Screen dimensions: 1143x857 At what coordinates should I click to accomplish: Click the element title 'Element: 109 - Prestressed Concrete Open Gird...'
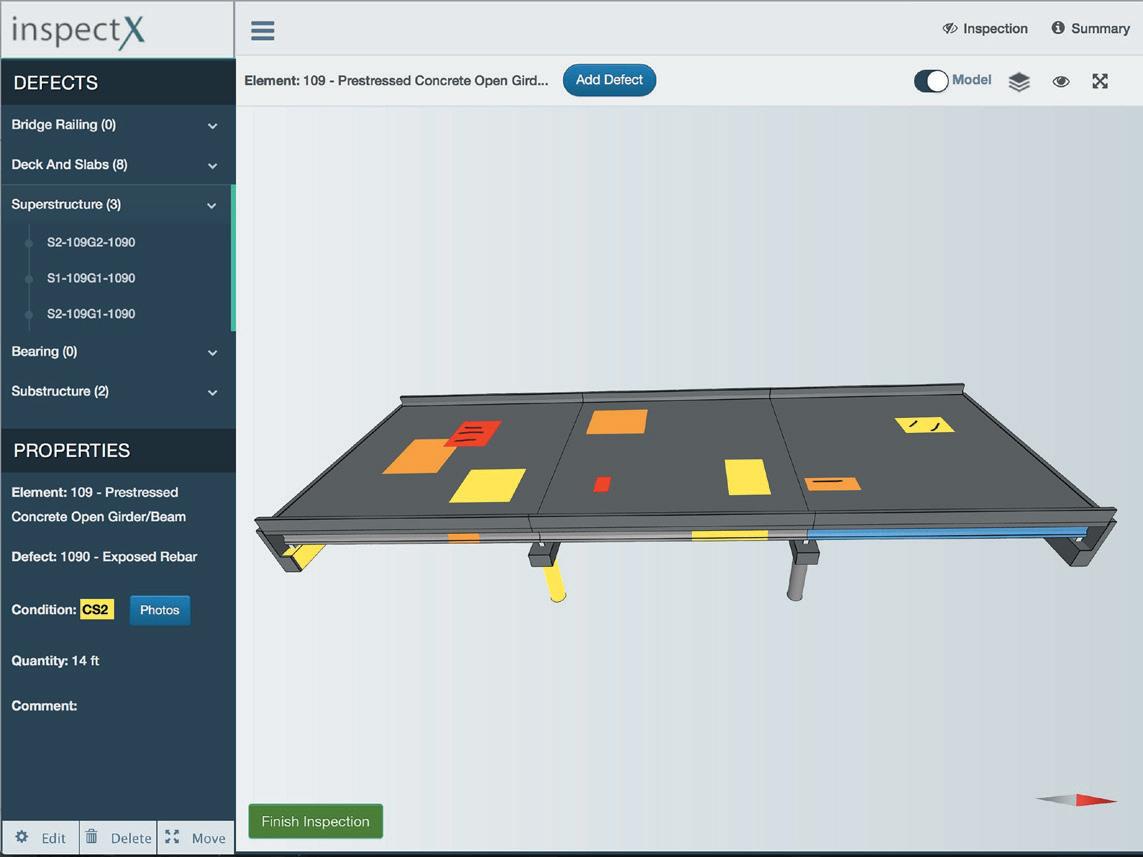pos(397,80)
